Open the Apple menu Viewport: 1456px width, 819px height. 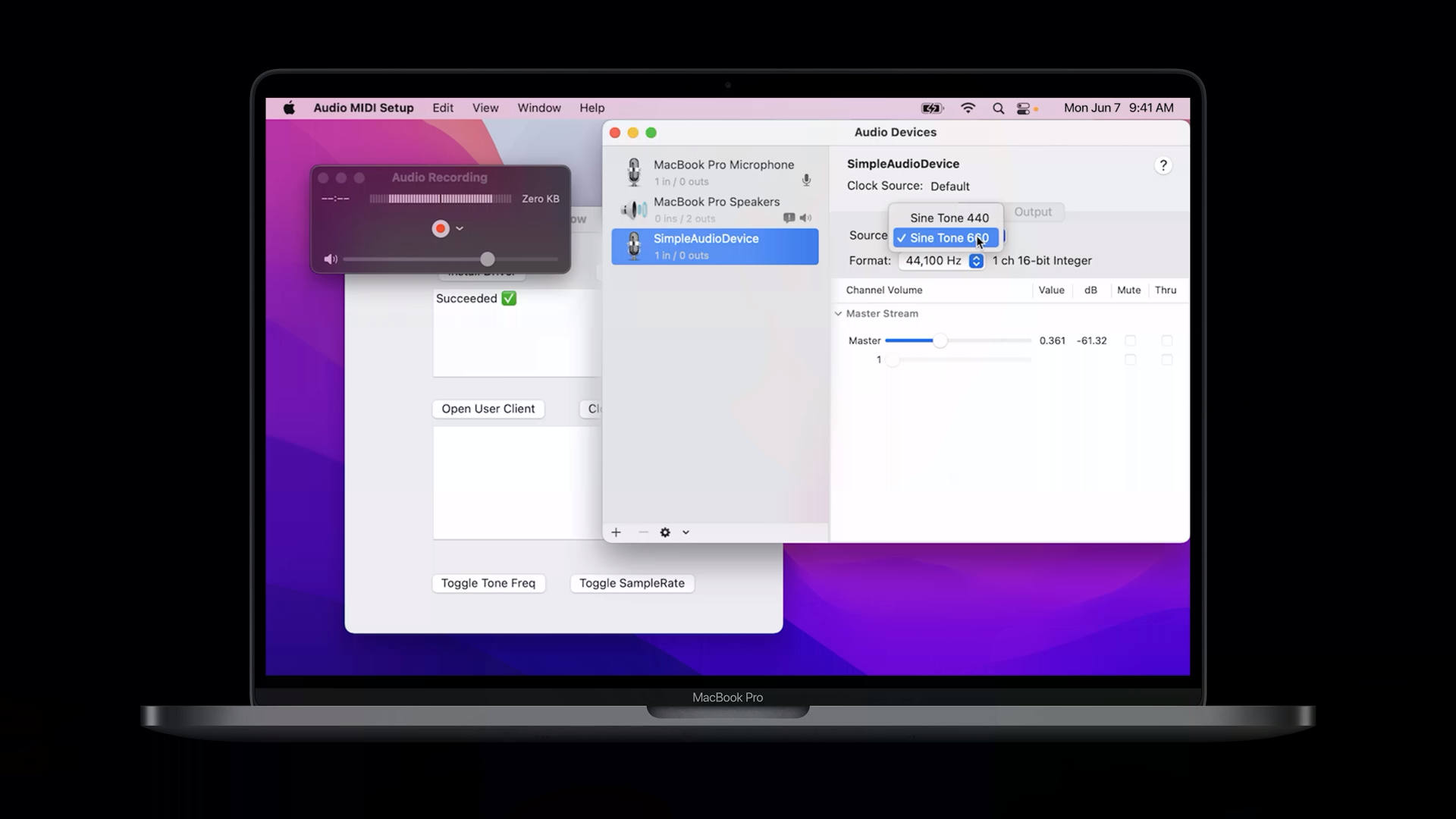[x=289, y=108]
